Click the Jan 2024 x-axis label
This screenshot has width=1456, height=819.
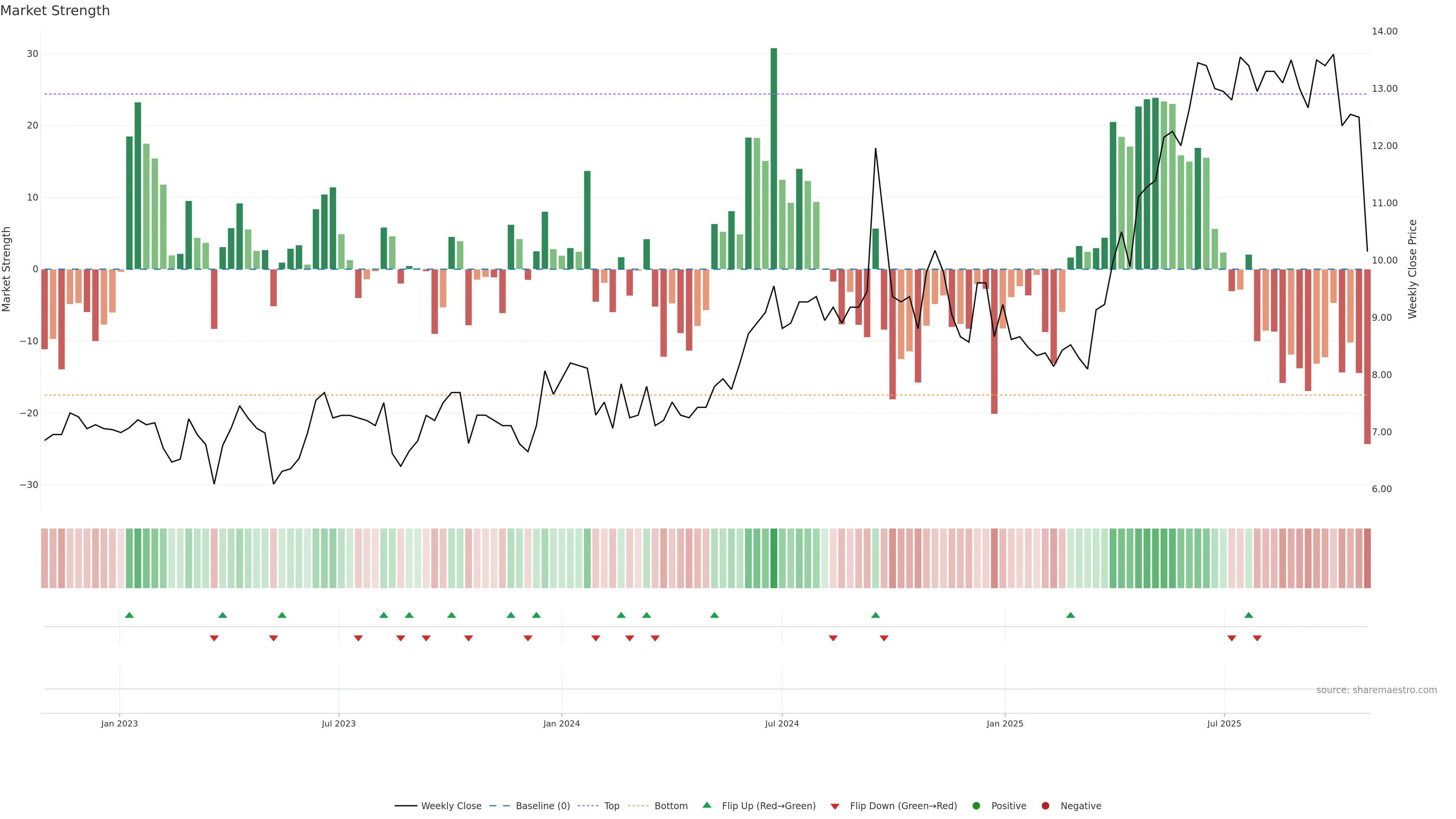(x=561, y=723)
